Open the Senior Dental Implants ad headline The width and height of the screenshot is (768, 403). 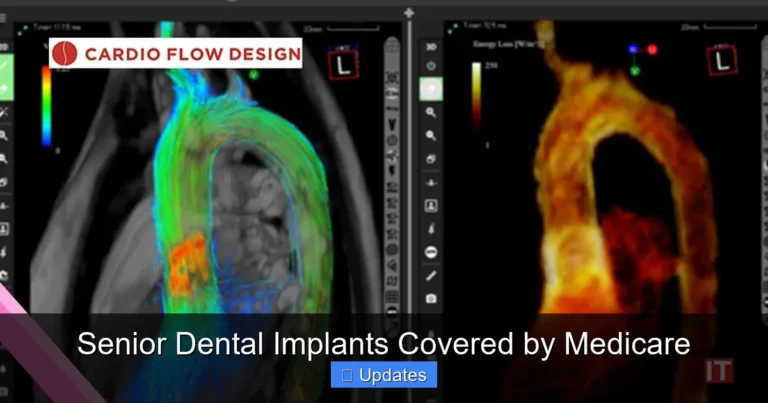(x=384, y=344)
